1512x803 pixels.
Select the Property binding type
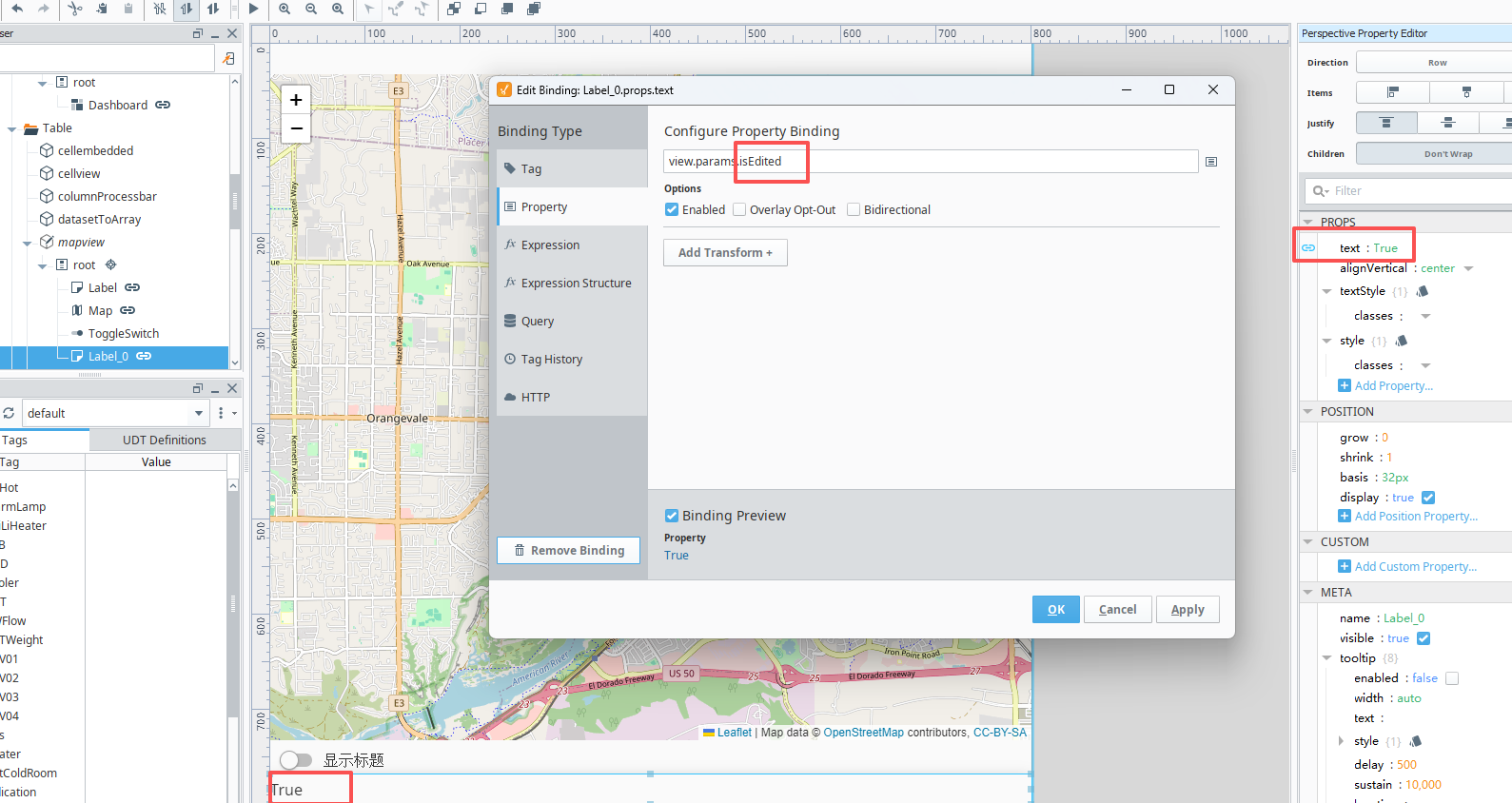pyautogui.click(x=572, y=206)
